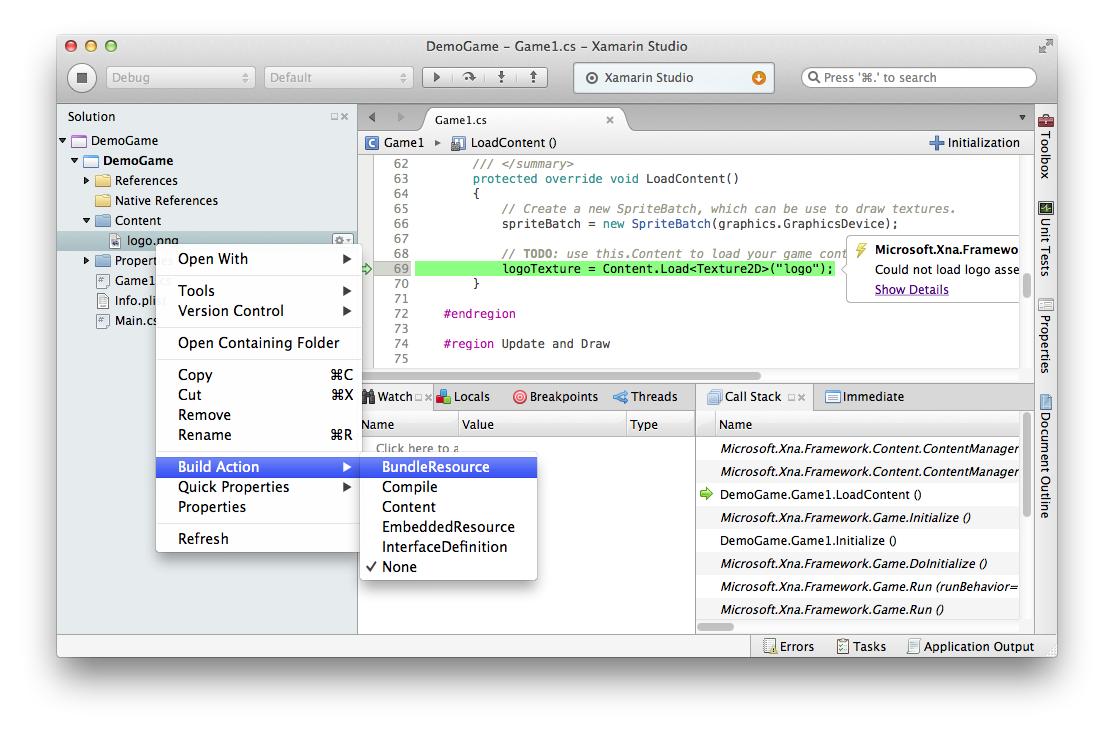Click the Call Stack vertical scrollbar

1027,465
